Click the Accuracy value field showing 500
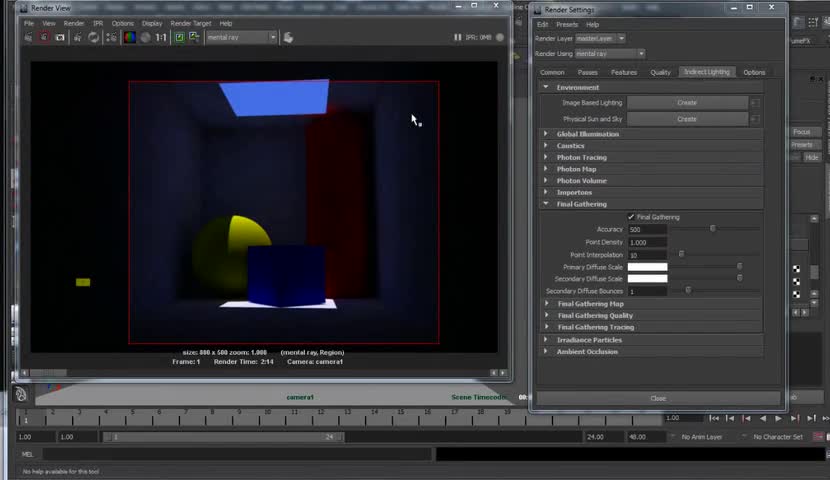The image size is (830, 480). click(x=647, y=230)
